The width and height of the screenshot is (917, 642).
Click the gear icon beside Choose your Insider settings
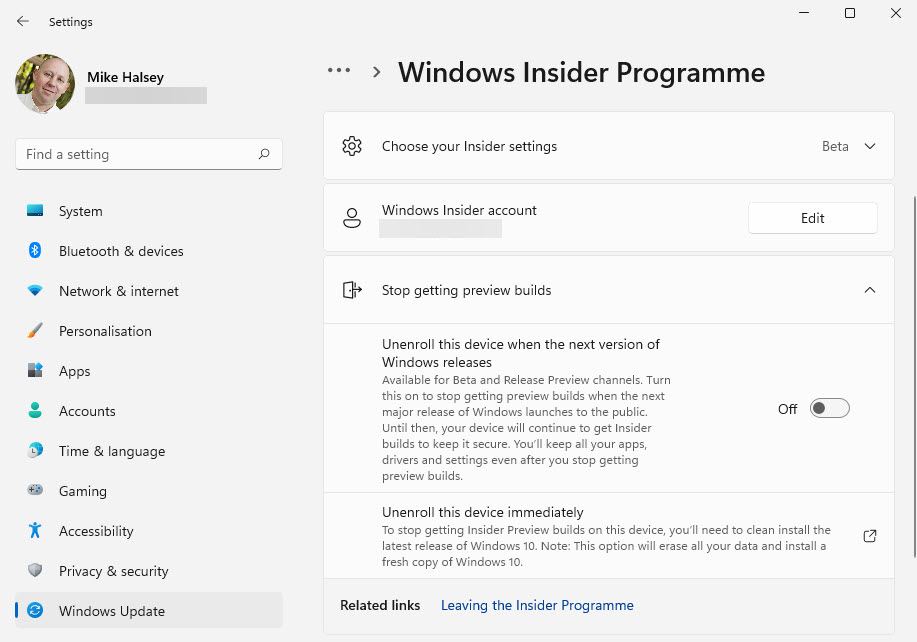point(352,146)
